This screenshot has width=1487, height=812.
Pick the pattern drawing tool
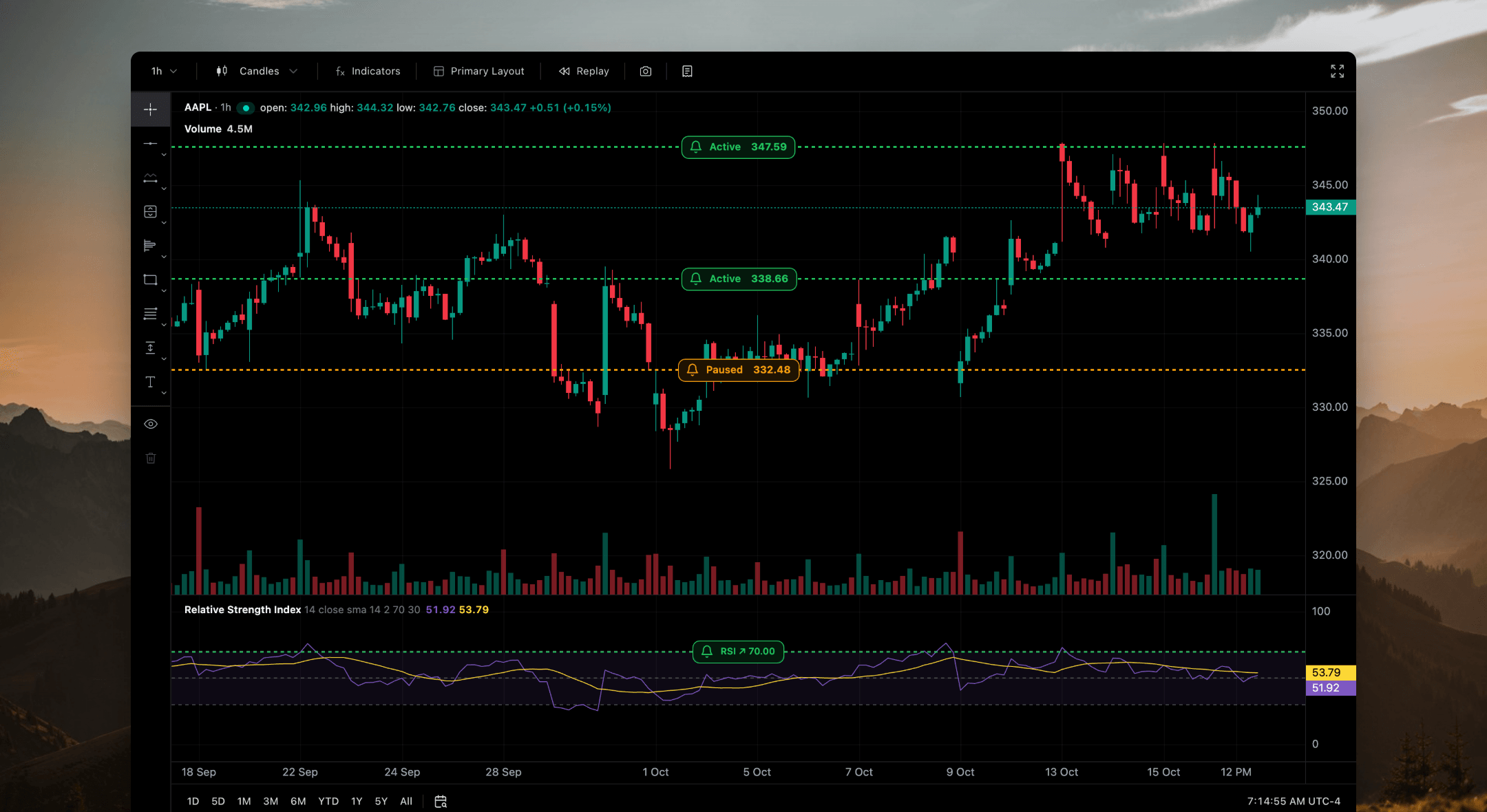point(150,178)
